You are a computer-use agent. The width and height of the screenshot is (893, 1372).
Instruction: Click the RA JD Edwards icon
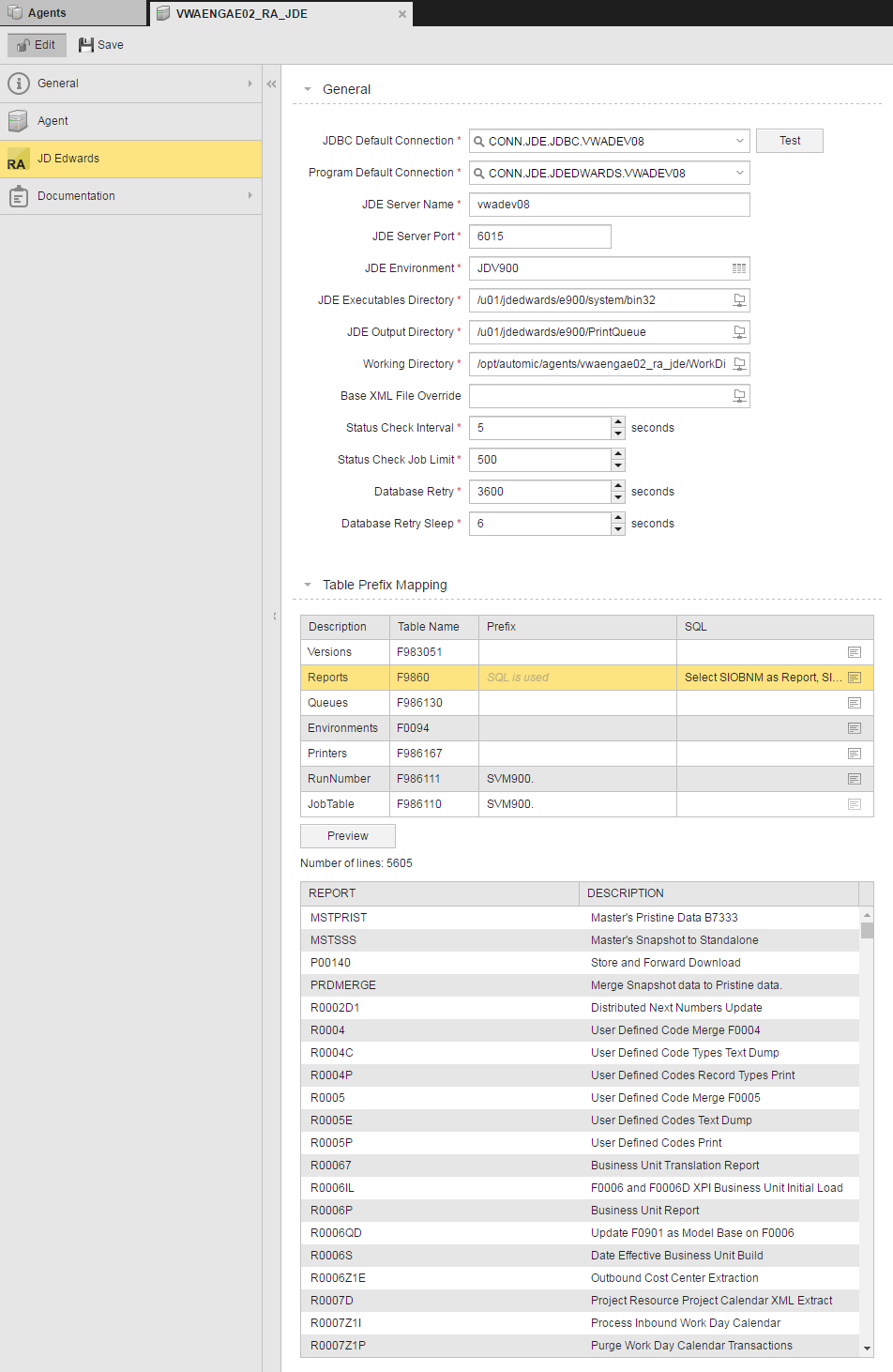coord(17,160)
